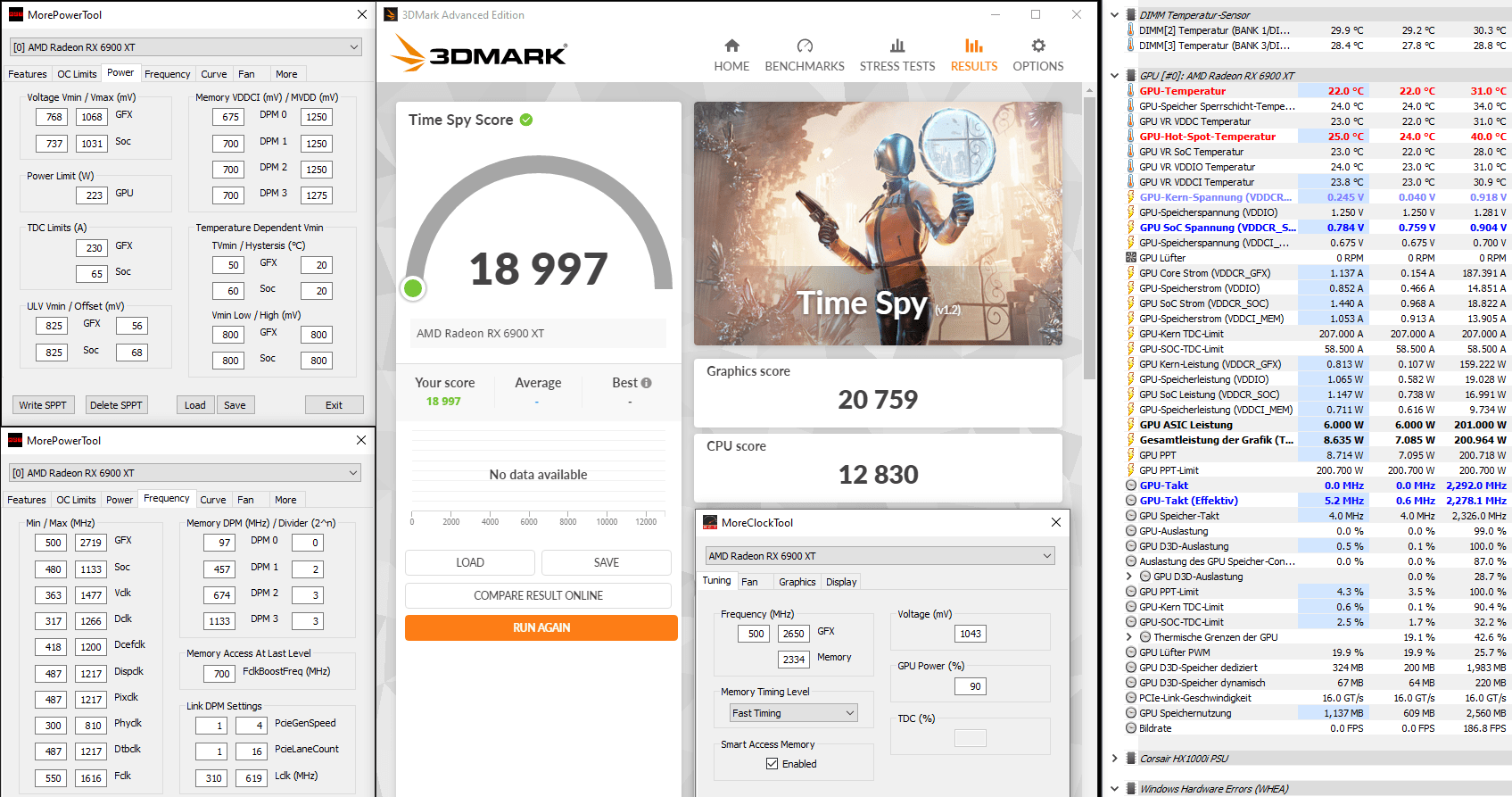Open the Memory Timing Level Fast Timing dropdown
This screenshot has width=1512, height=797.
(794, 713)
